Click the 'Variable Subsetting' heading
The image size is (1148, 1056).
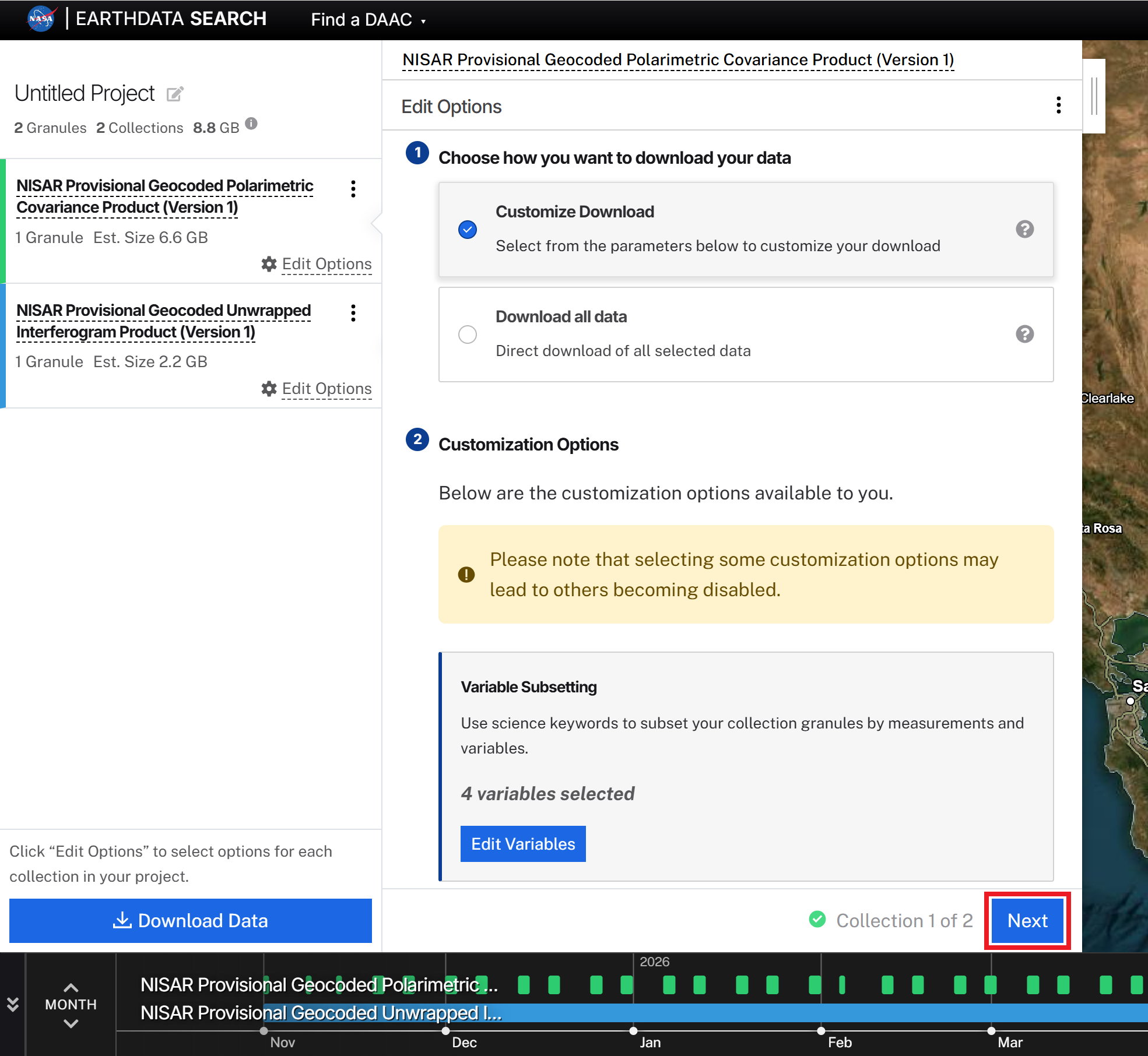tap(529, 687)
